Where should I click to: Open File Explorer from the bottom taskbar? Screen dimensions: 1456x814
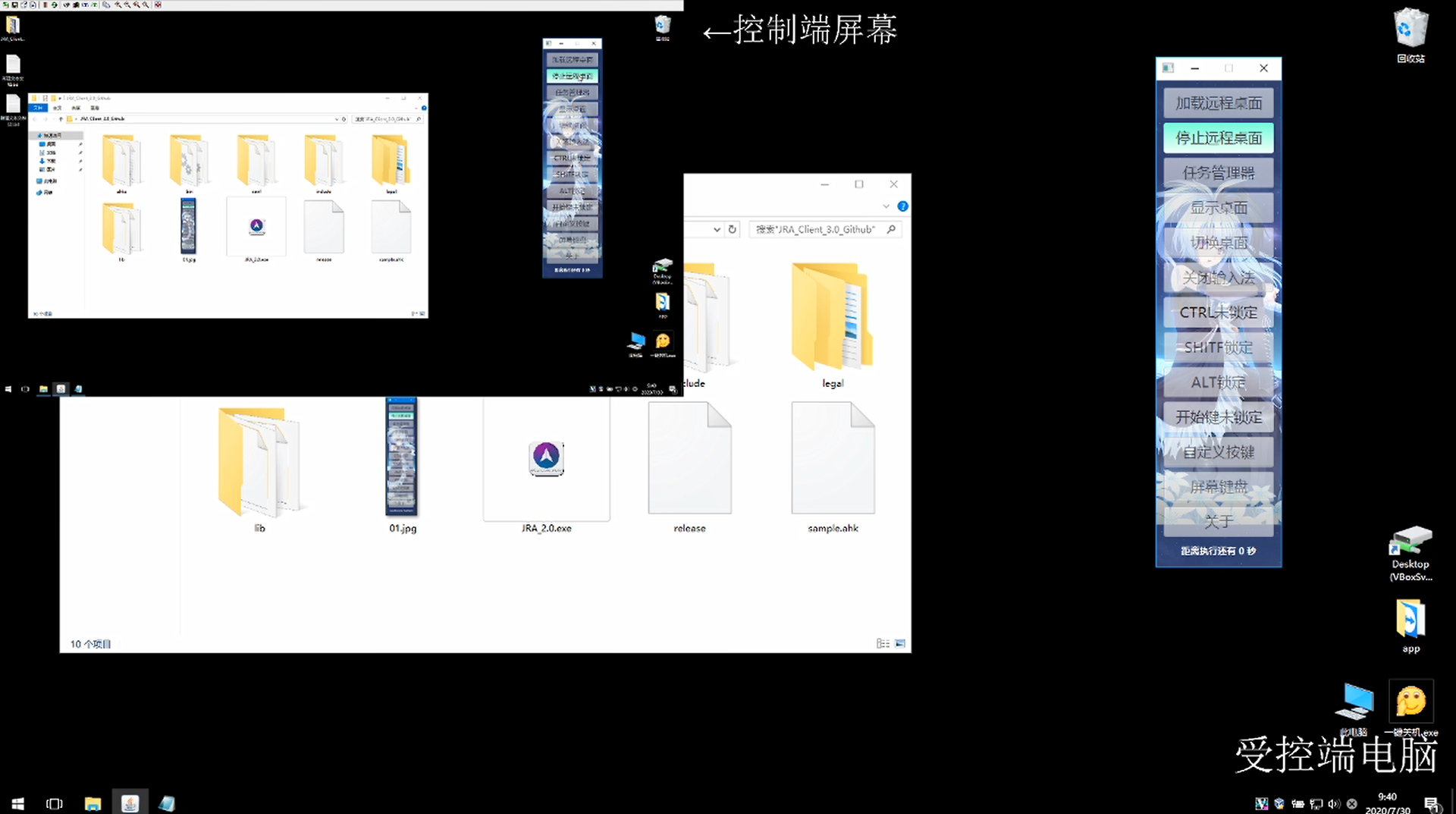click(93, 803)
